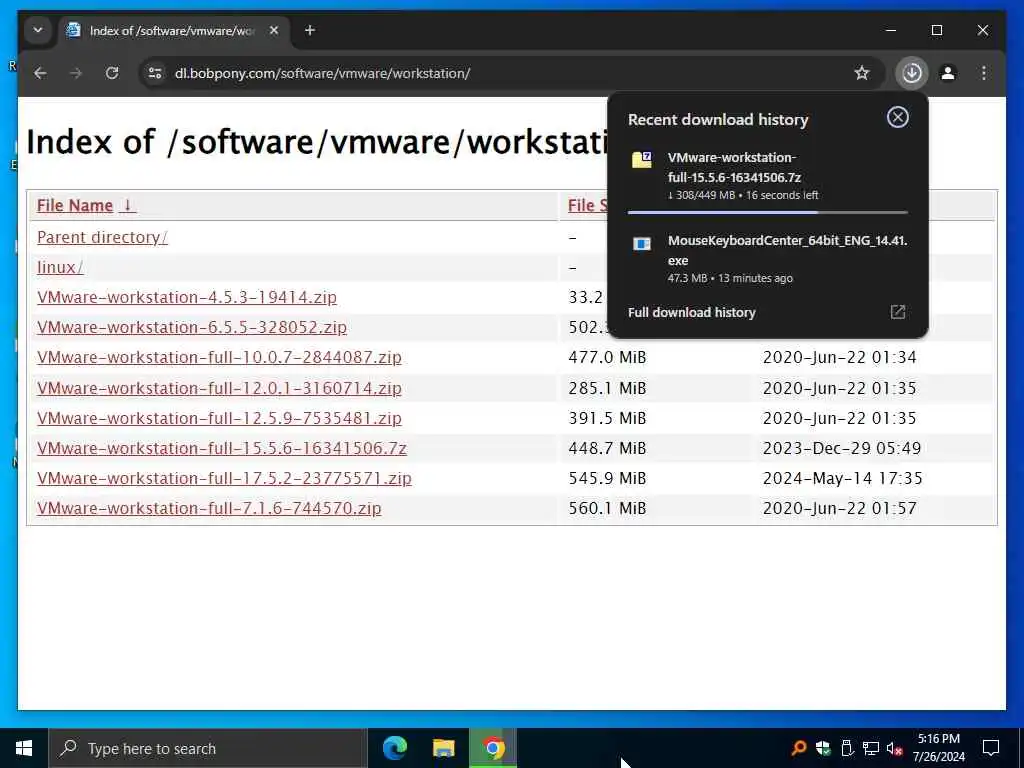Open a new tab with plus button
This screenshot has width=1024, height=768.
(x=310, y=30)
